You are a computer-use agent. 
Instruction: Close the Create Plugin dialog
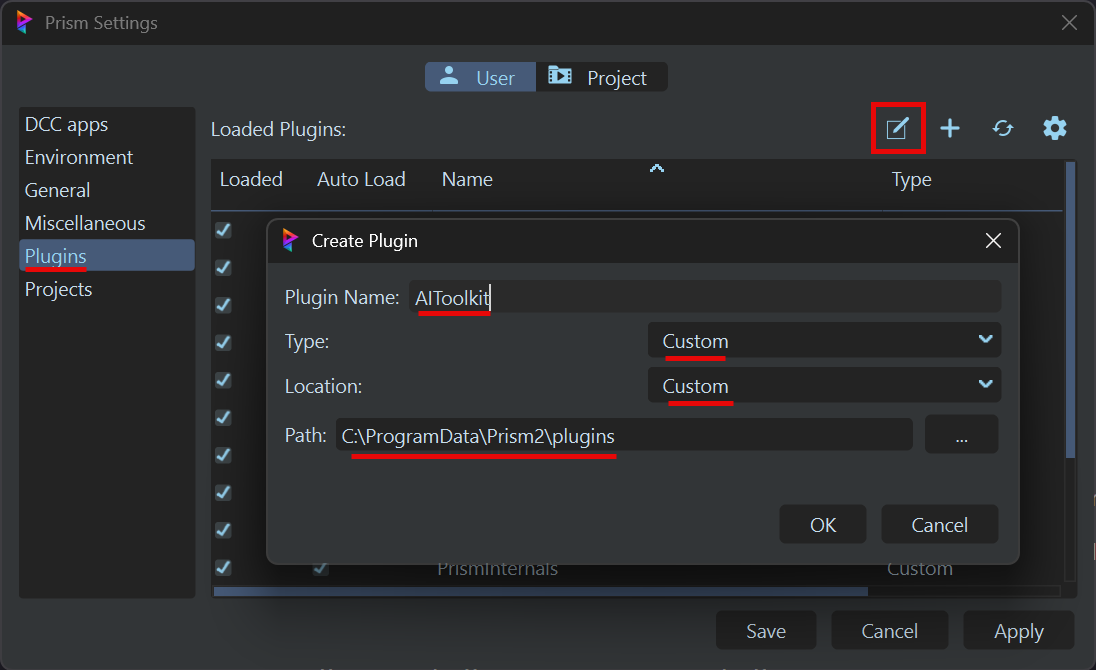[x=993, y=241]
